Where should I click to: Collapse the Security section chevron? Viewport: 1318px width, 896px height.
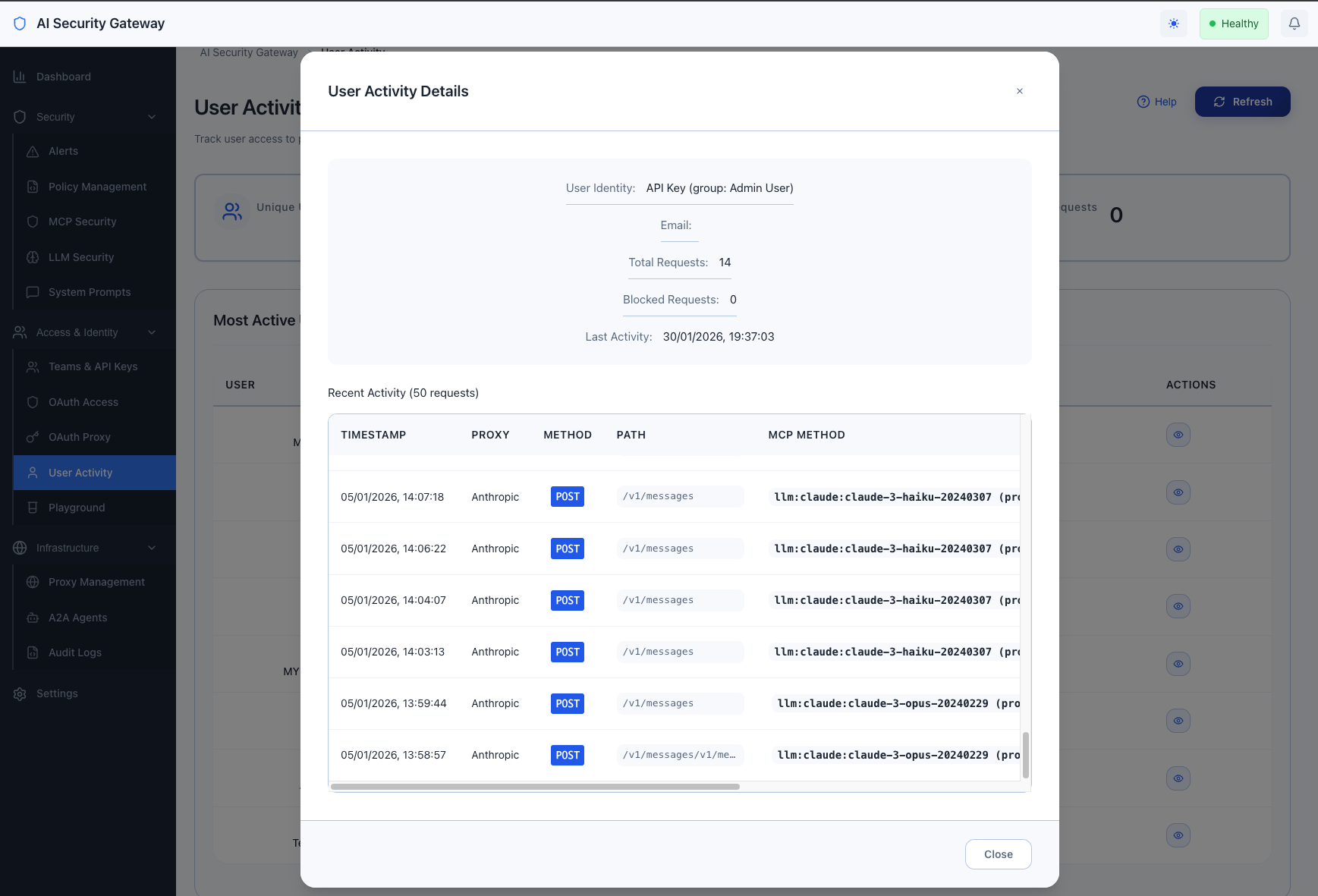153,117
